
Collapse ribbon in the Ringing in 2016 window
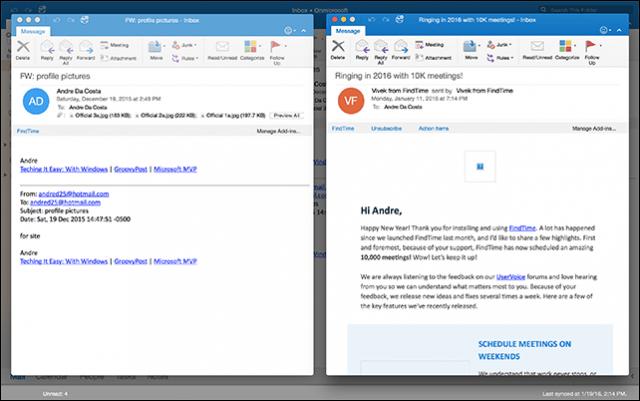619,30
